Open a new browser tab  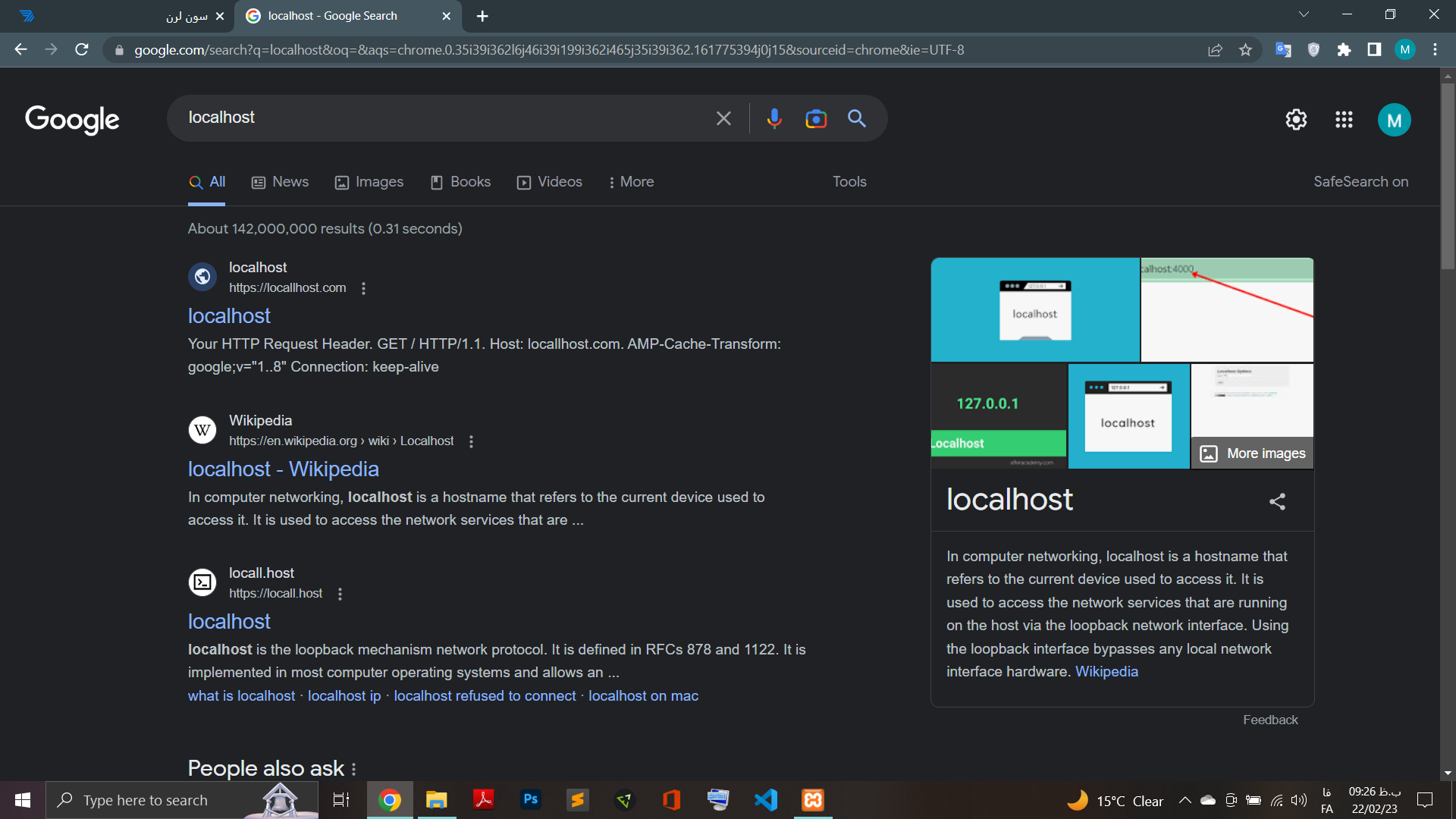[482, 16]
